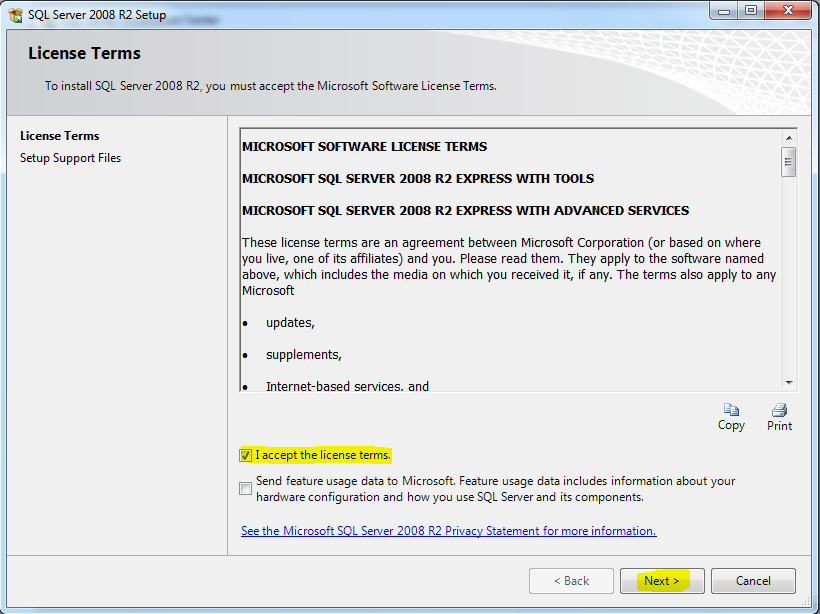The image size is (820, 614).
Task: Click the < Back button
Action: (x=571, y=581)
